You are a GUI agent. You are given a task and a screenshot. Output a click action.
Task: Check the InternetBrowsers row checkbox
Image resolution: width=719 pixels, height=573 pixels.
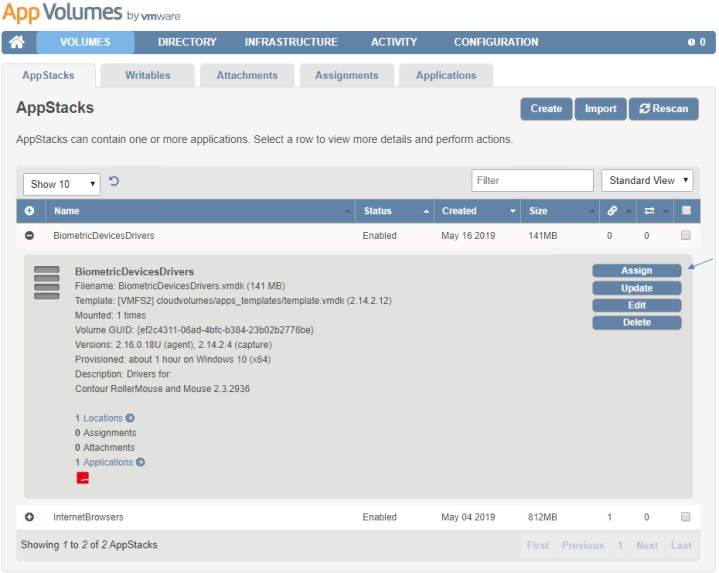(x=685, y=517)
